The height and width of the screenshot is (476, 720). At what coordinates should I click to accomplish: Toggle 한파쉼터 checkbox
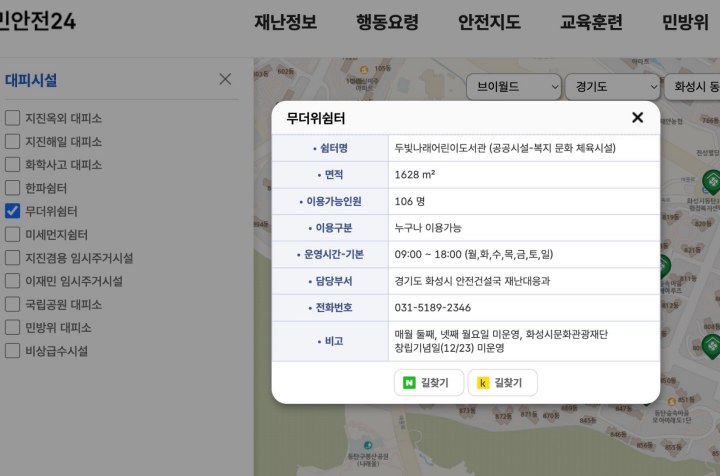[x=12, y=188]
